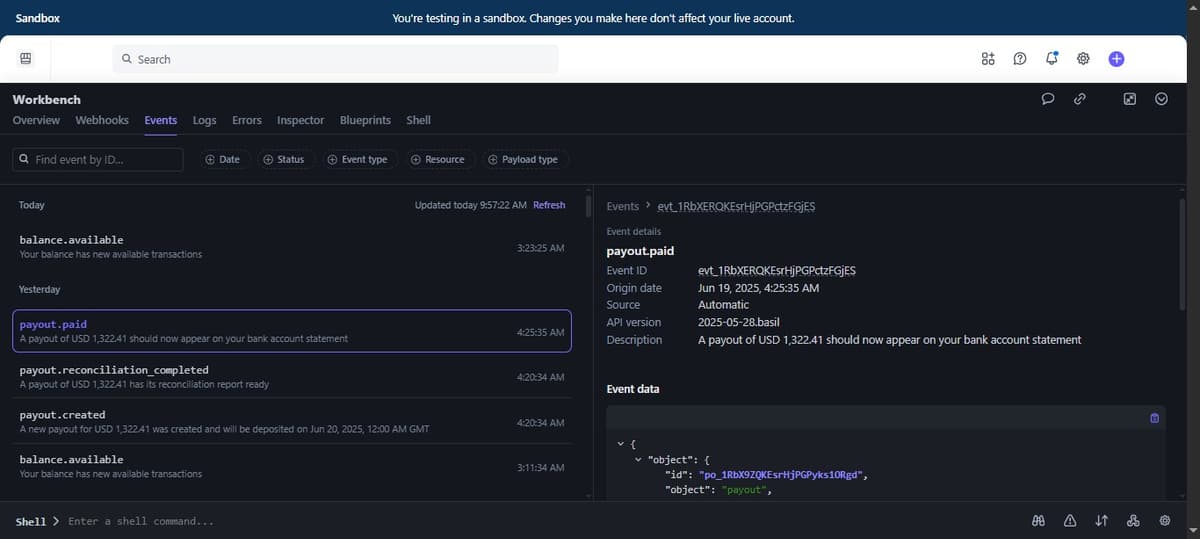Click the Event data heading
The height and width of the screenshot is (539, 1200).
tap(633, 389)
